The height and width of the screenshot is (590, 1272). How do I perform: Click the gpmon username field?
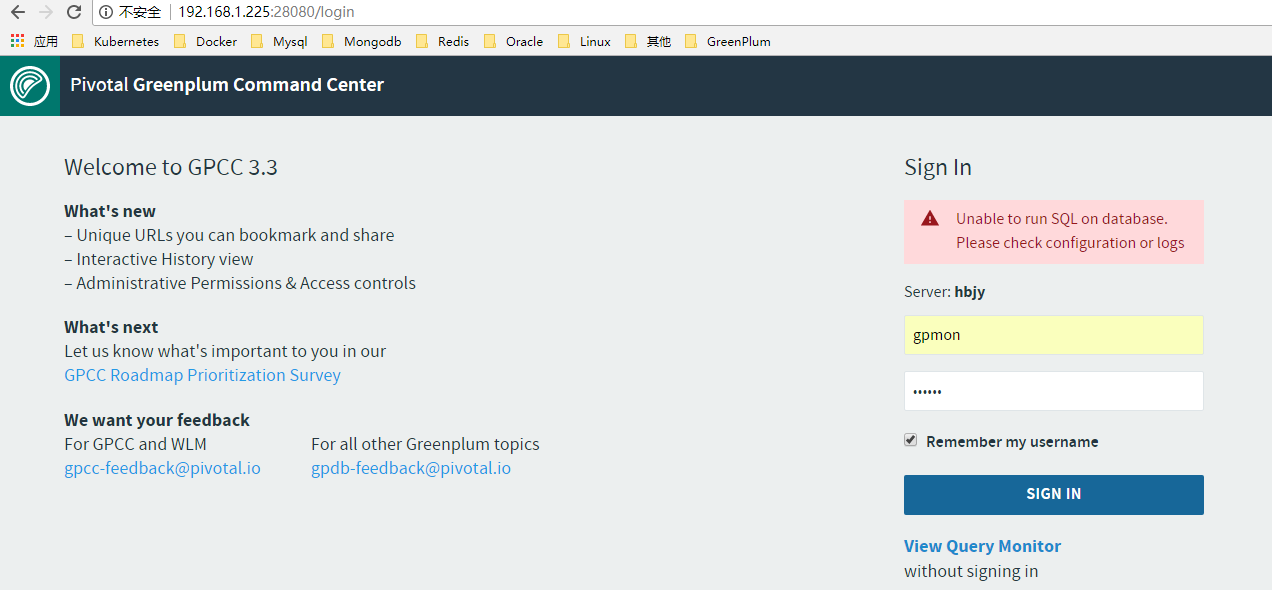tap(1053, 335)
